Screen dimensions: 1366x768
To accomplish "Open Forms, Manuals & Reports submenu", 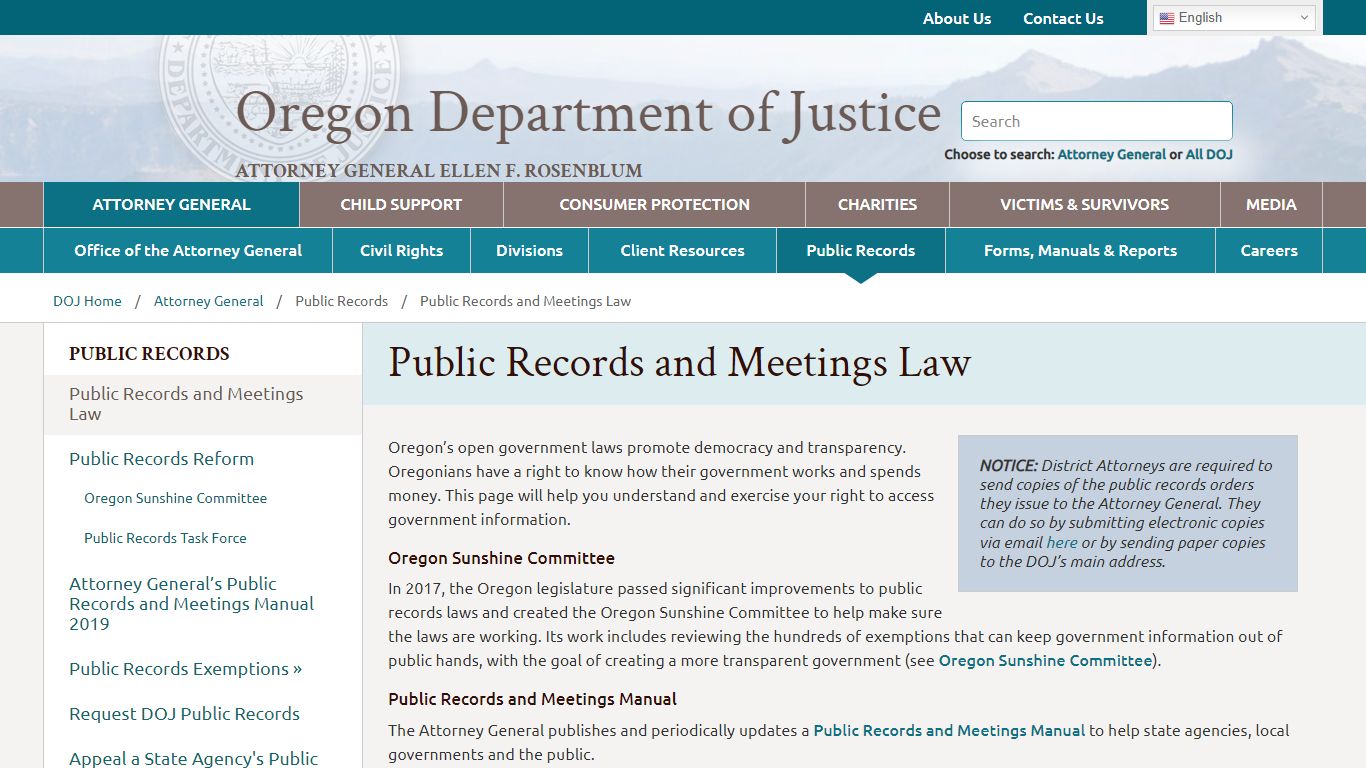I will click(x=1080, y=250).
